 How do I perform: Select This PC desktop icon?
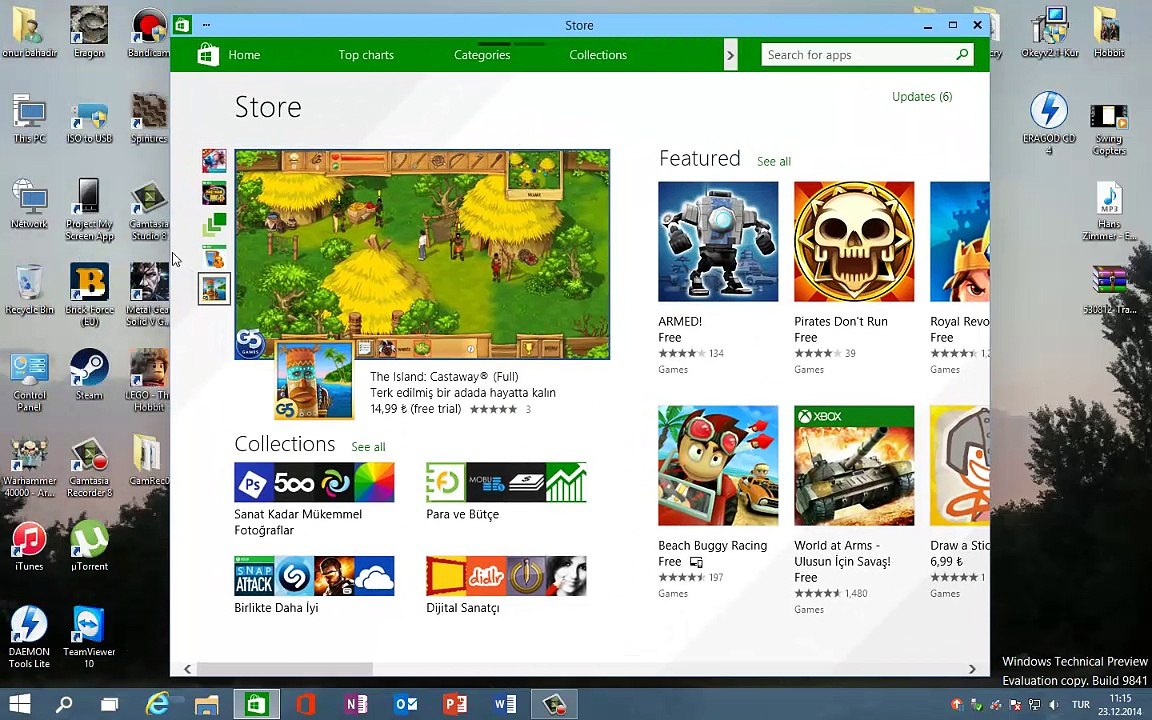[x=29, y=118]
